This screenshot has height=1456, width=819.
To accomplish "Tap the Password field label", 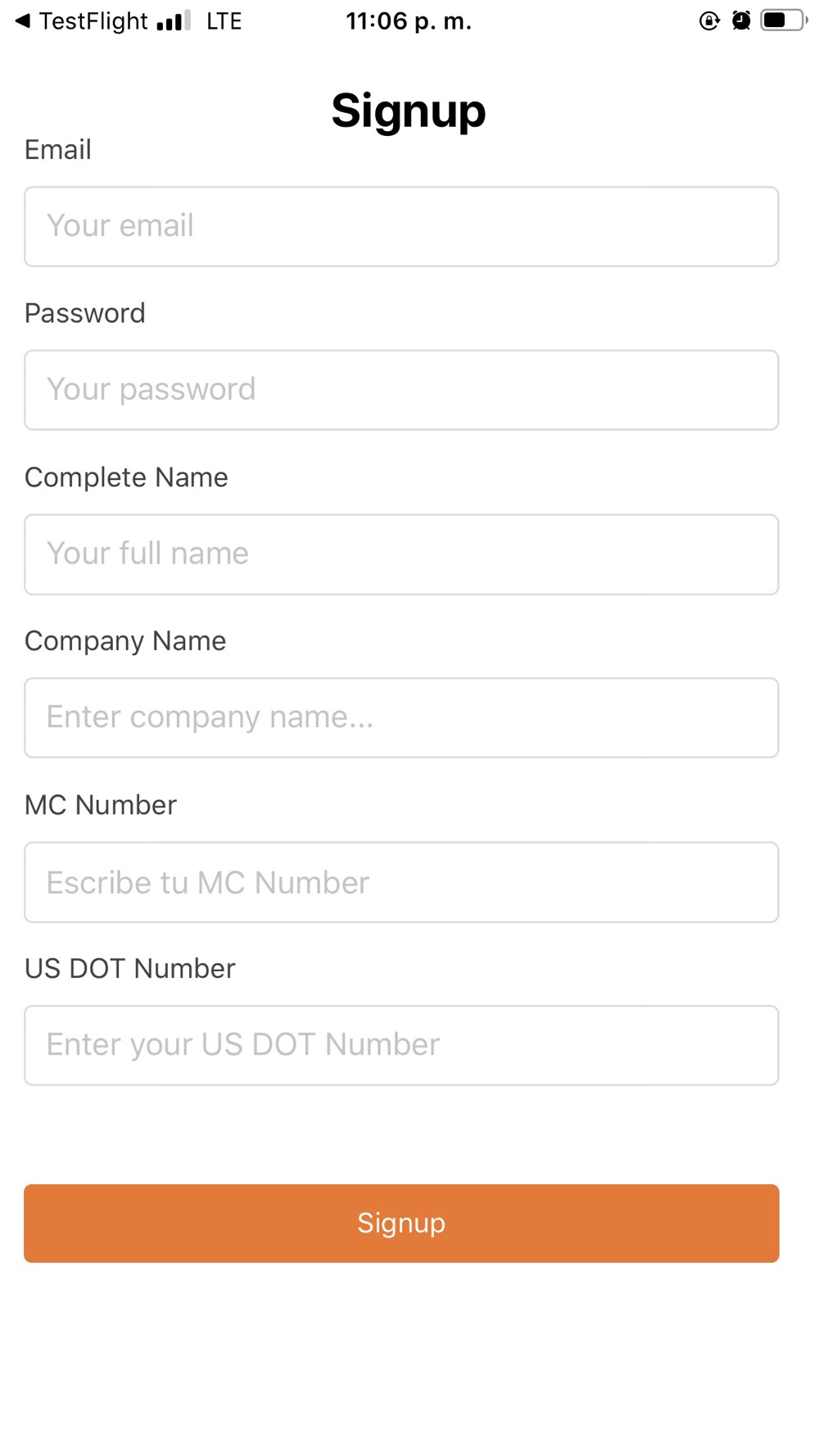I will pos(85,314).
